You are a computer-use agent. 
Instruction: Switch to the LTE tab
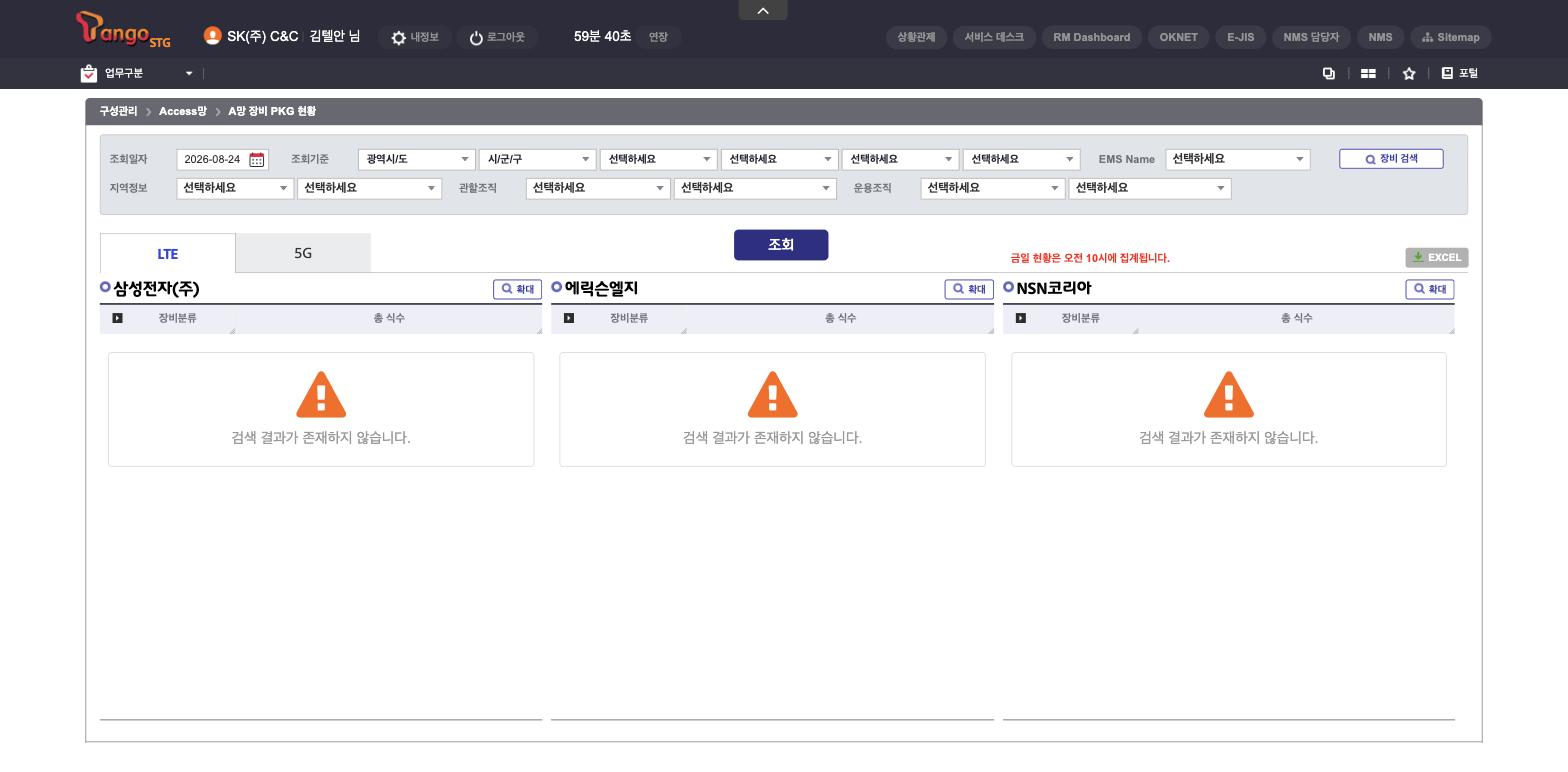click(x=168, y=254)
